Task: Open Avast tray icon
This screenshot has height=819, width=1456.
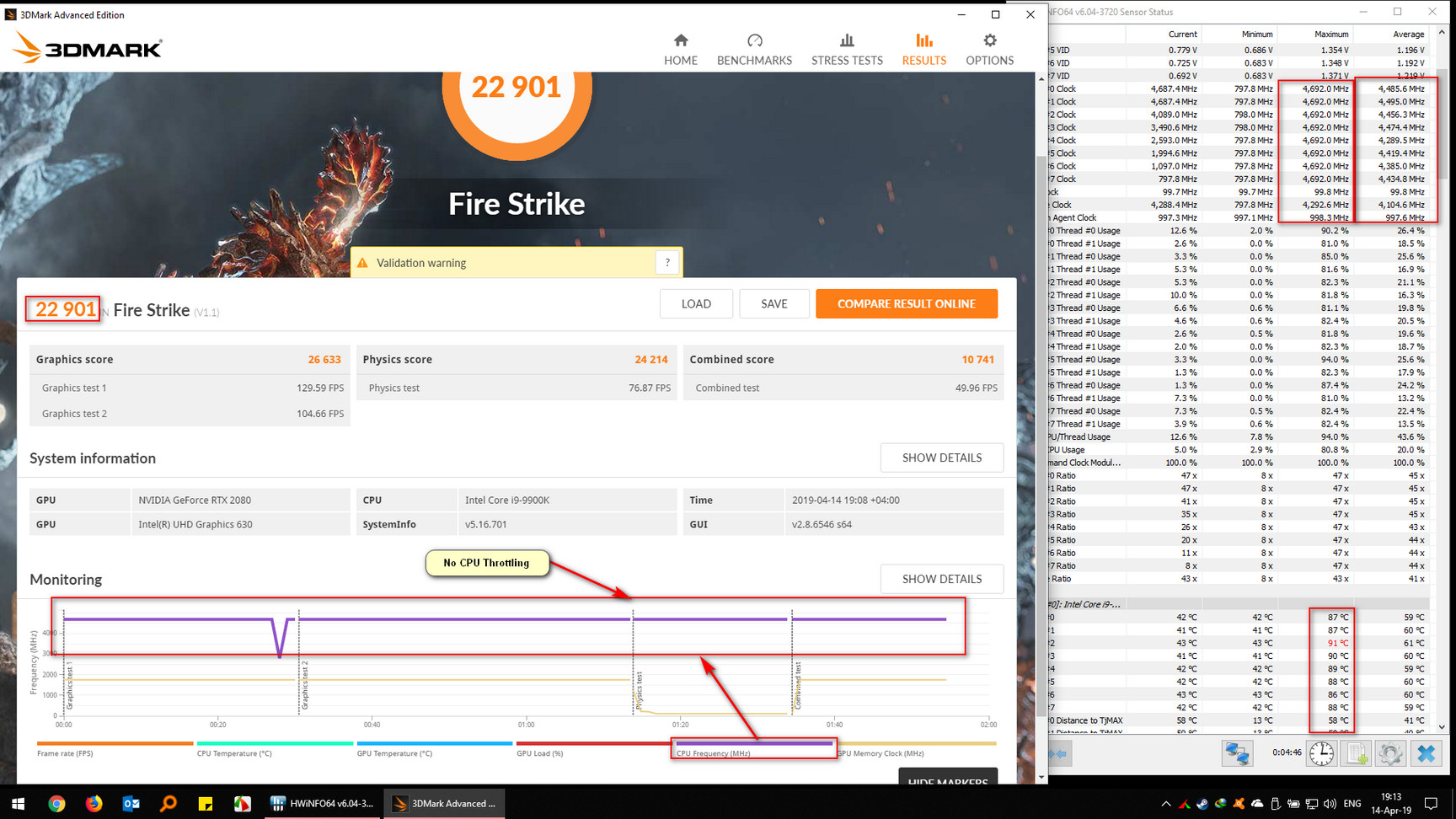Action: [x=1239, y=804]
